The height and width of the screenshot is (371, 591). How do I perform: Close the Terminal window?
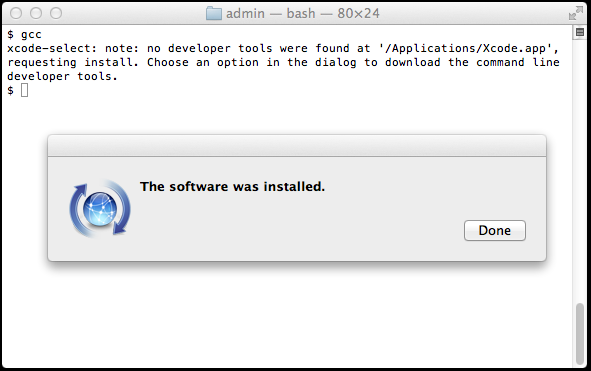pyautogui.click(x=16, y=13)
